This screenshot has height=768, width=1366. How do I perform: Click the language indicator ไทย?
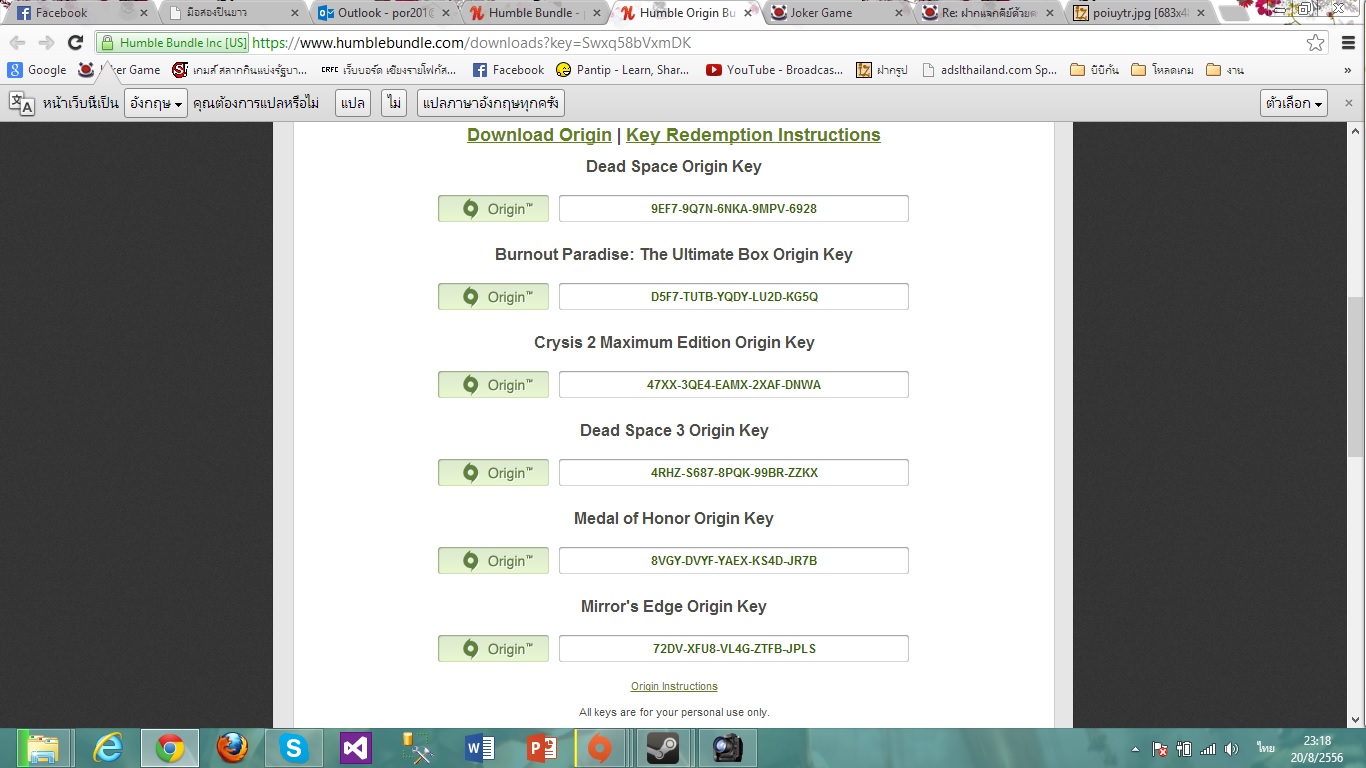[1266, 749]
